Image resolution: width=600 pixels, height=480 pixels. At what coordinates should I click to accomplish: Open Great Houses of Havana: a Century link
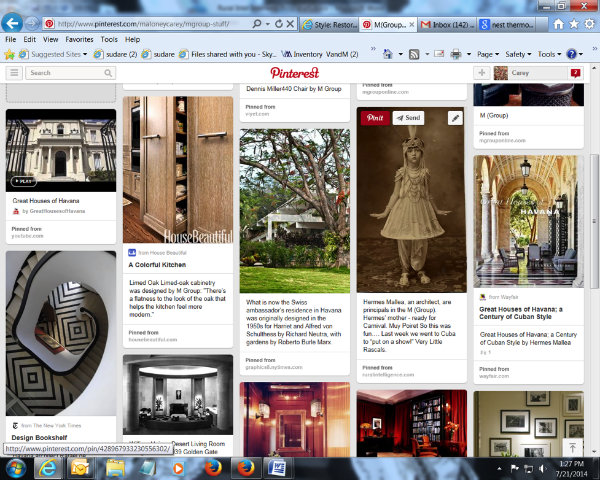(521, 313)
